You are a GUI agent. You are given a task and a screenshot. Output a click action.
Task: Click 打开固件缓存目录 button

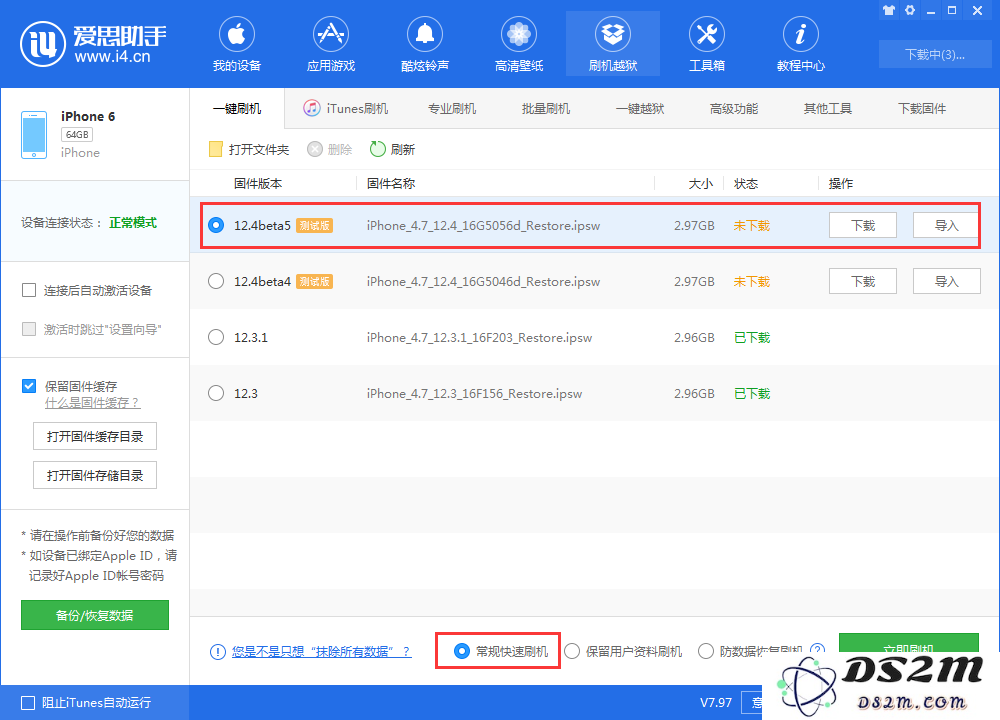tap(95, 436)
